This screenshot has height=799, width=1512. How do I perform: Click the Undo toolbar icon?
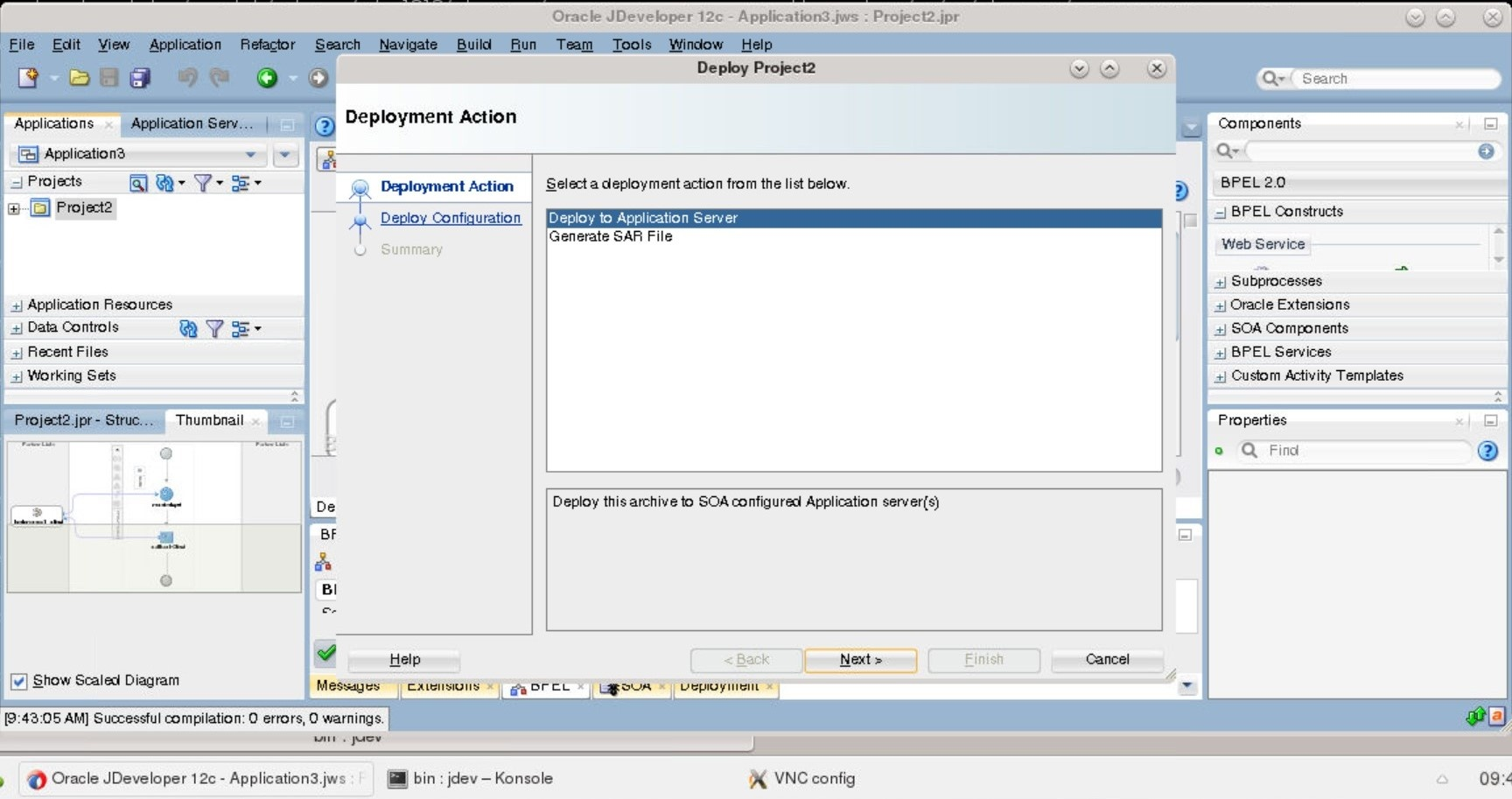186,78
